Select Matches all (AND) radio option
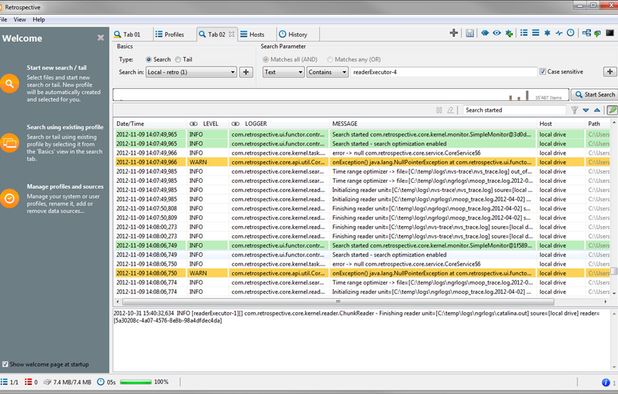 click(266, 59)
